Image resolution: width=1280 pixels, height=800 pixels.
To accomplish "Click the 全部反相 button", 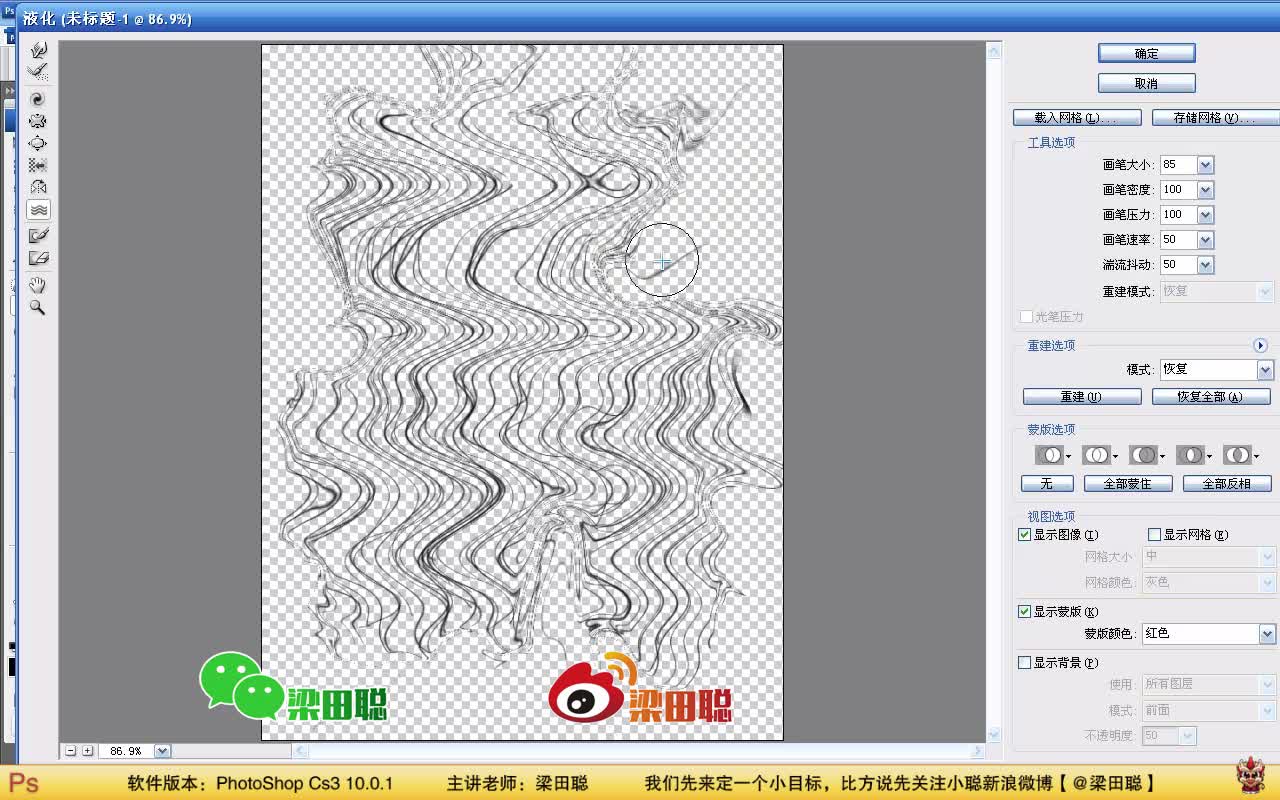I will click(x=1226, y=483).
